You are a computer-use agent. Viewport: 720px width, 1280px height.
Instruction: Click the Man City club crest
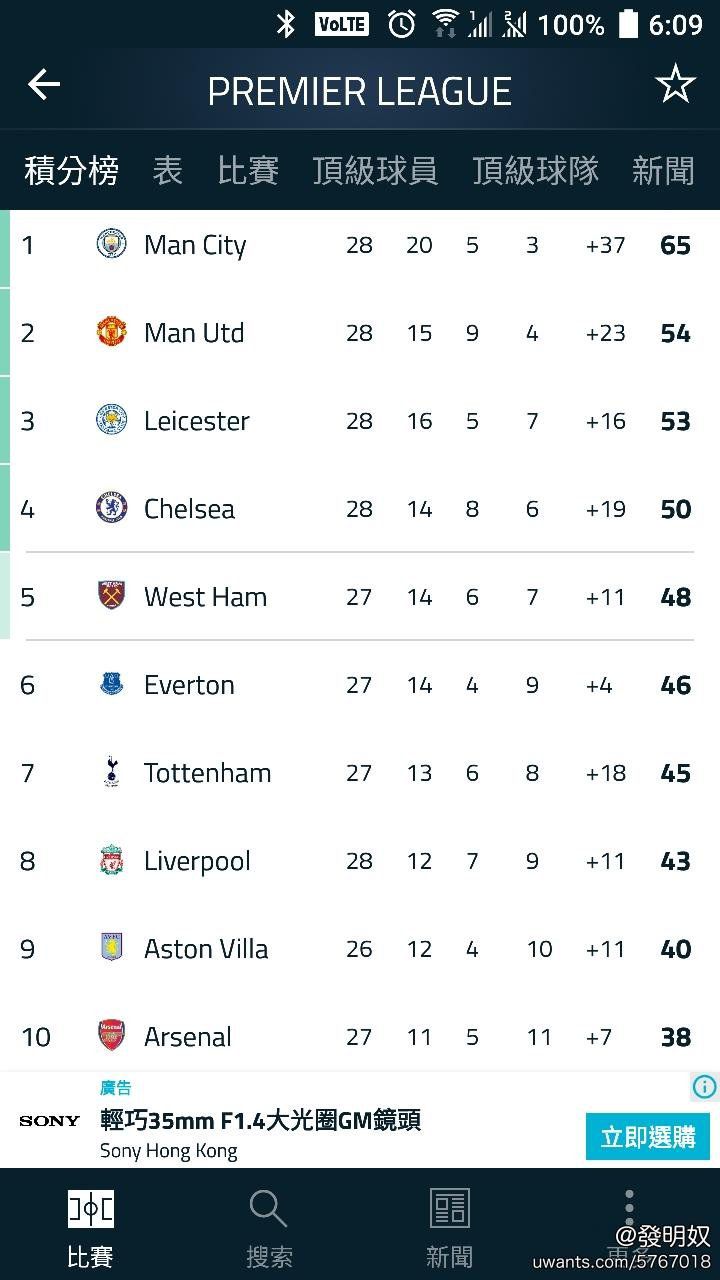pos(111,244)
